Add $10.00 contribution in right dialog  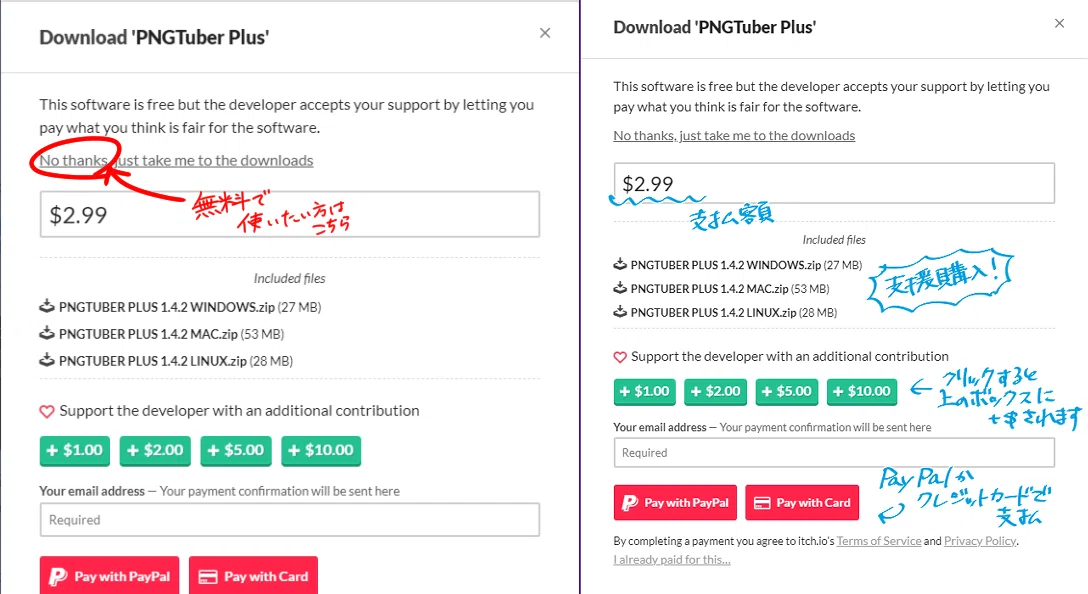(860, 391)
